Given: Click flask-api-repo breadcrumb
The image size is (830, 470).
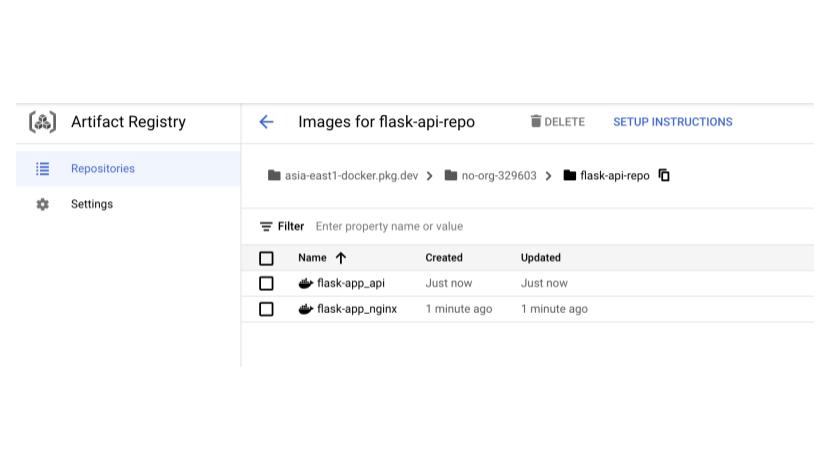Looking at the screenshot, I should [615, 176].
